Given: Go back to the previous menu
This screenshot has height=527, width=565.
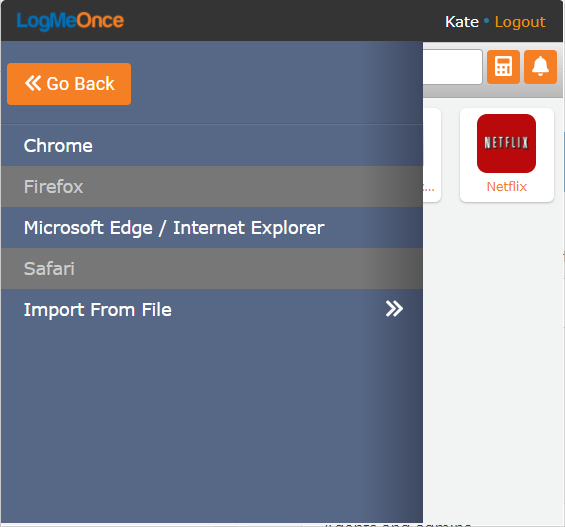Looking at the screenshot, I should coord(69,84).
